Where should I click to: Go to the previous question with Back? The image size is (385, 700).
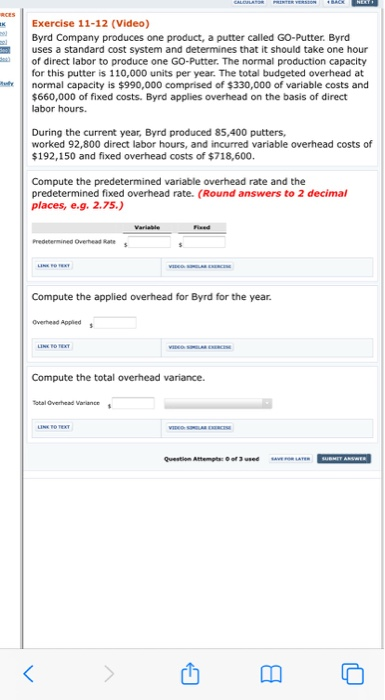point(335,2)
